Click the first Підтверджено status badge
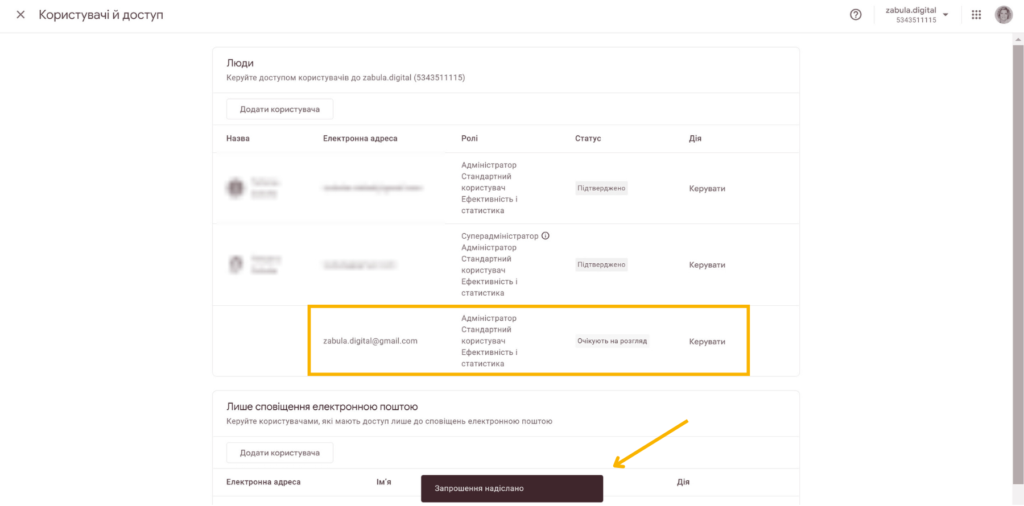Screen dimensions: 1024x506 click(601, 188)
